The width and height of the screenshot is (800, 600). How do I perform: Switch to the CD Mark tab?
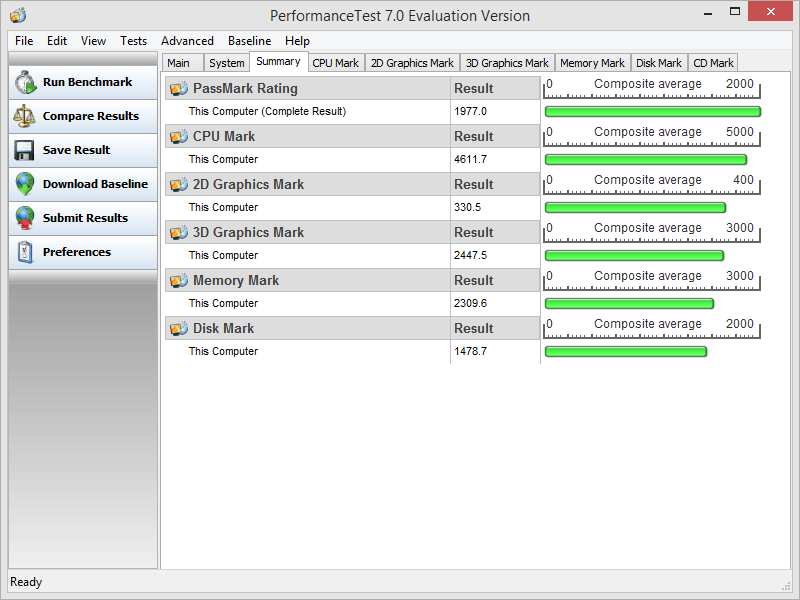[713, 63]
